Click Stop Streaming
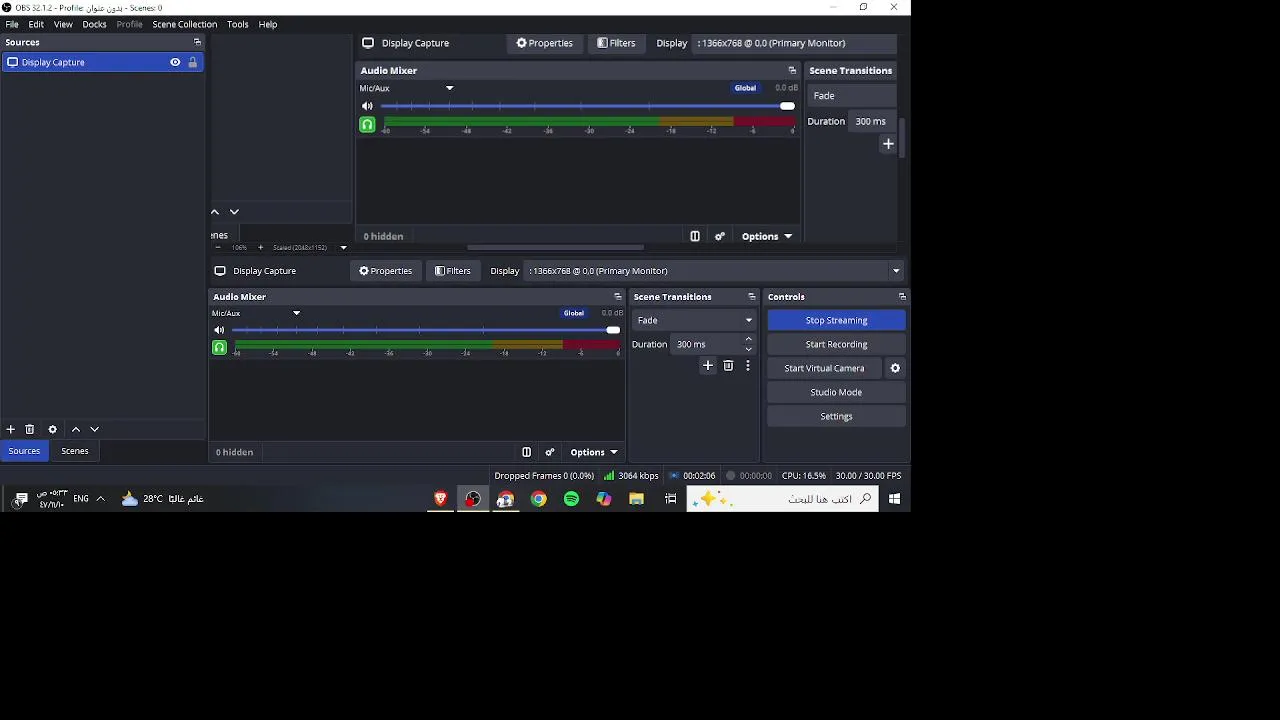This screenshot has width=1280, height=720. 836,320
